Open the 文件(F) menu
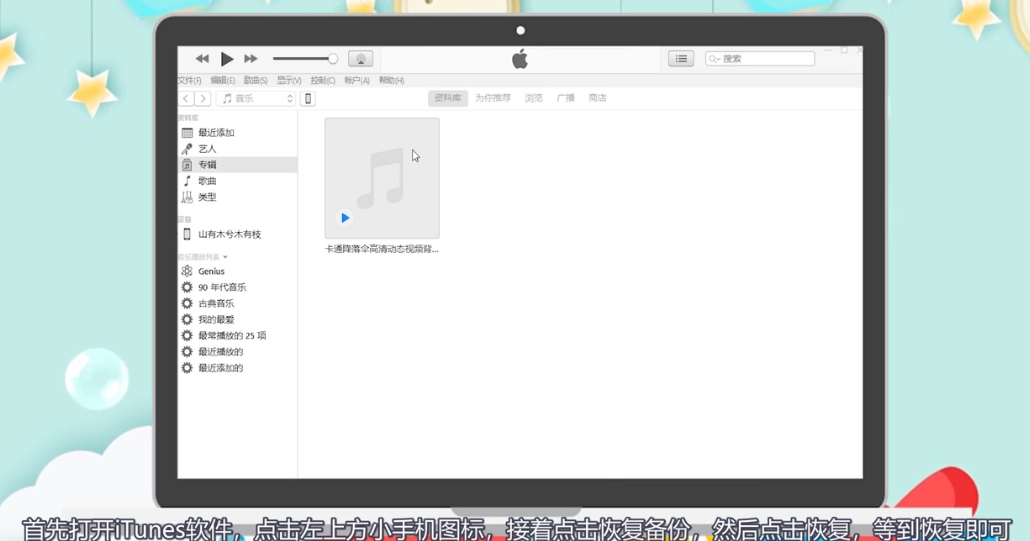 [190, 80]
